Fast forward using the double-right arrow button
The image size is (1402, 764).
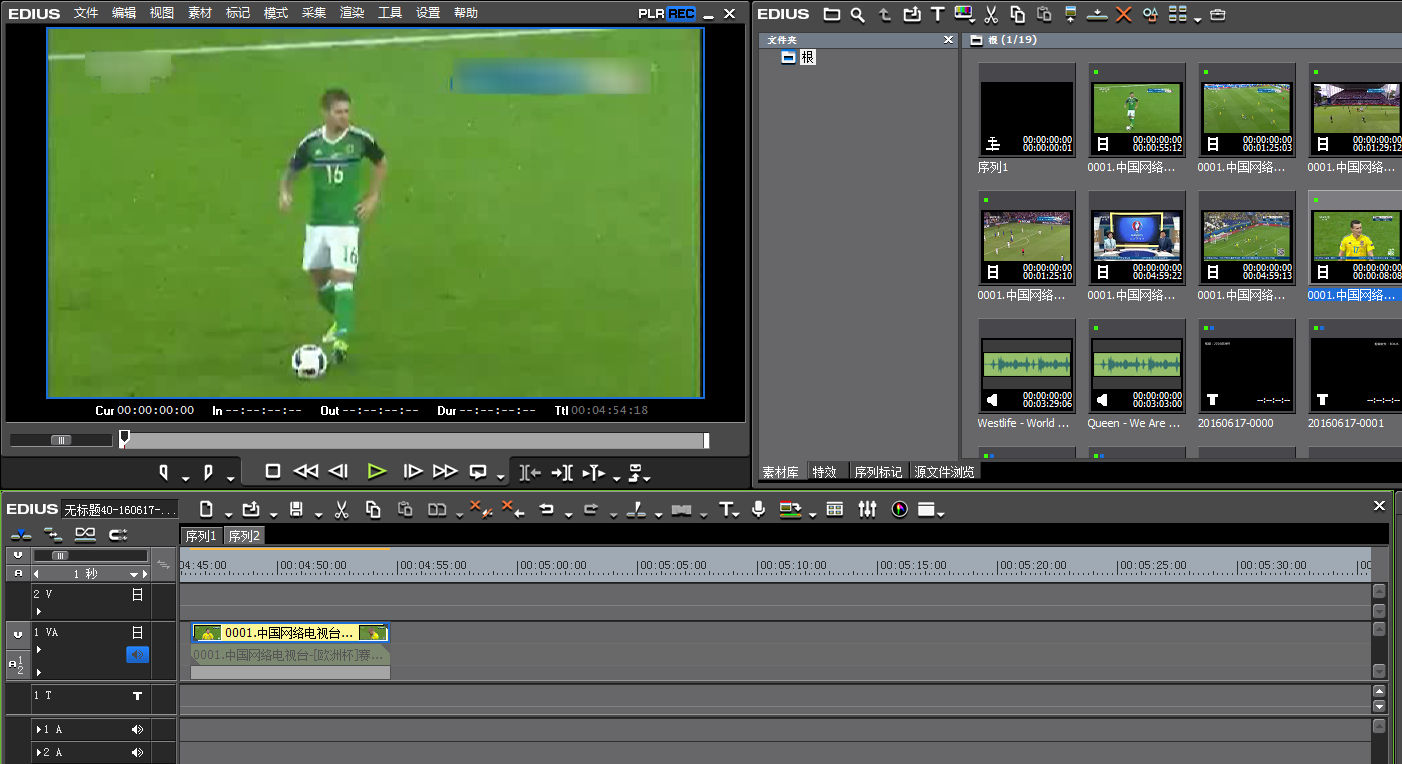[445, 471]
